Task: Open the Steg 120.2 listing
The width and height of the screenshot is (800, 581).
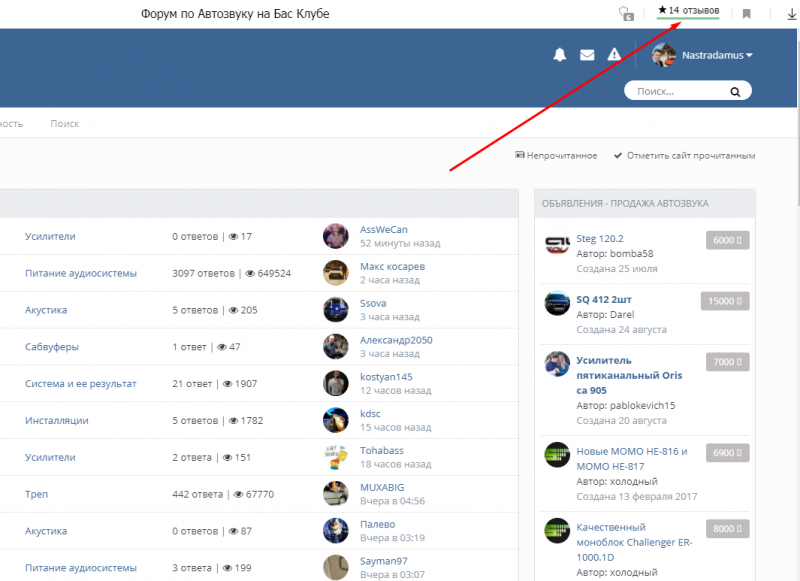Action: (x=599, y=238)
